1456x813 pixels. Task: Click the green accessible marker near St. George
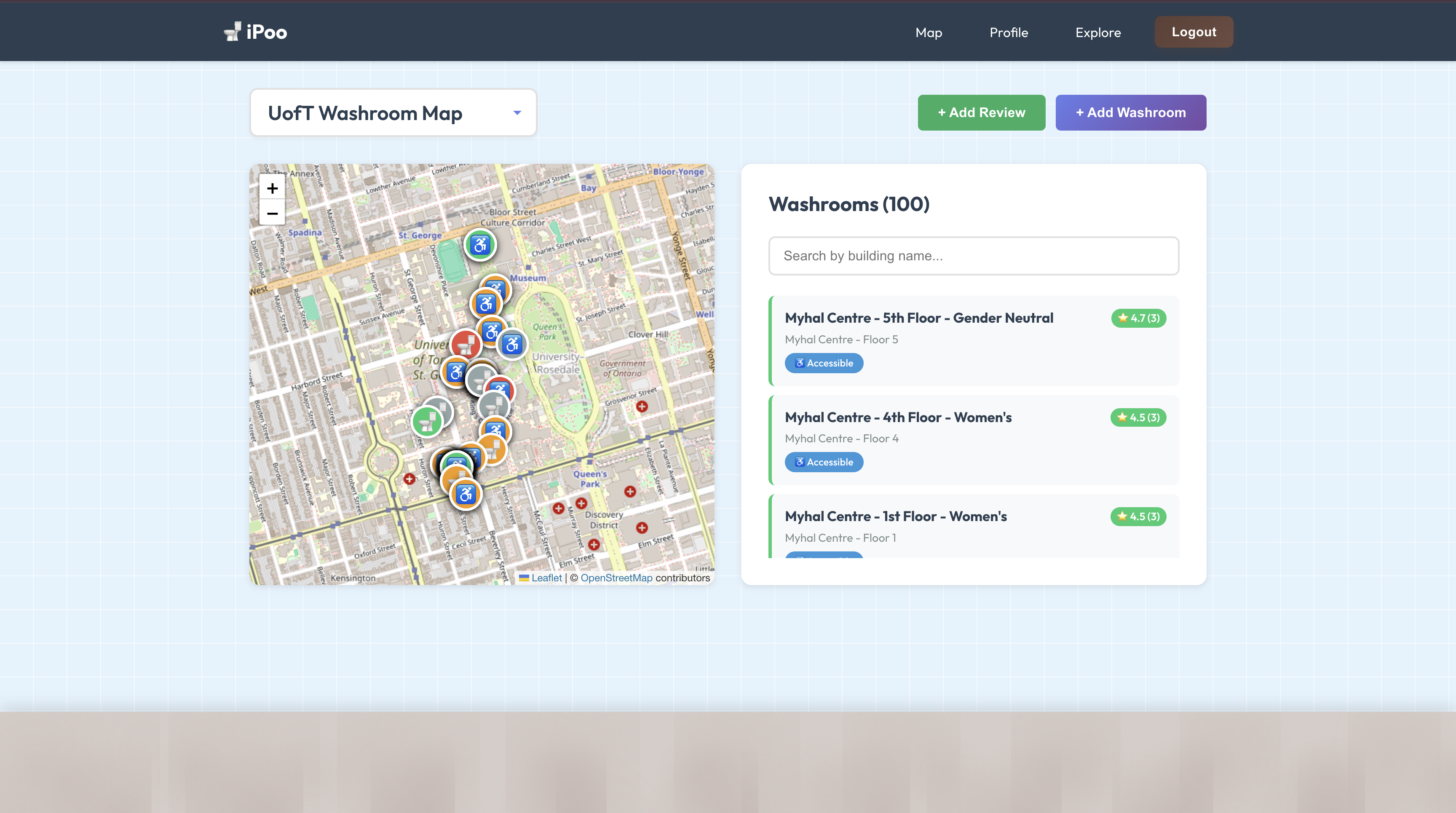pyautogui.click(x=480, y=245)
